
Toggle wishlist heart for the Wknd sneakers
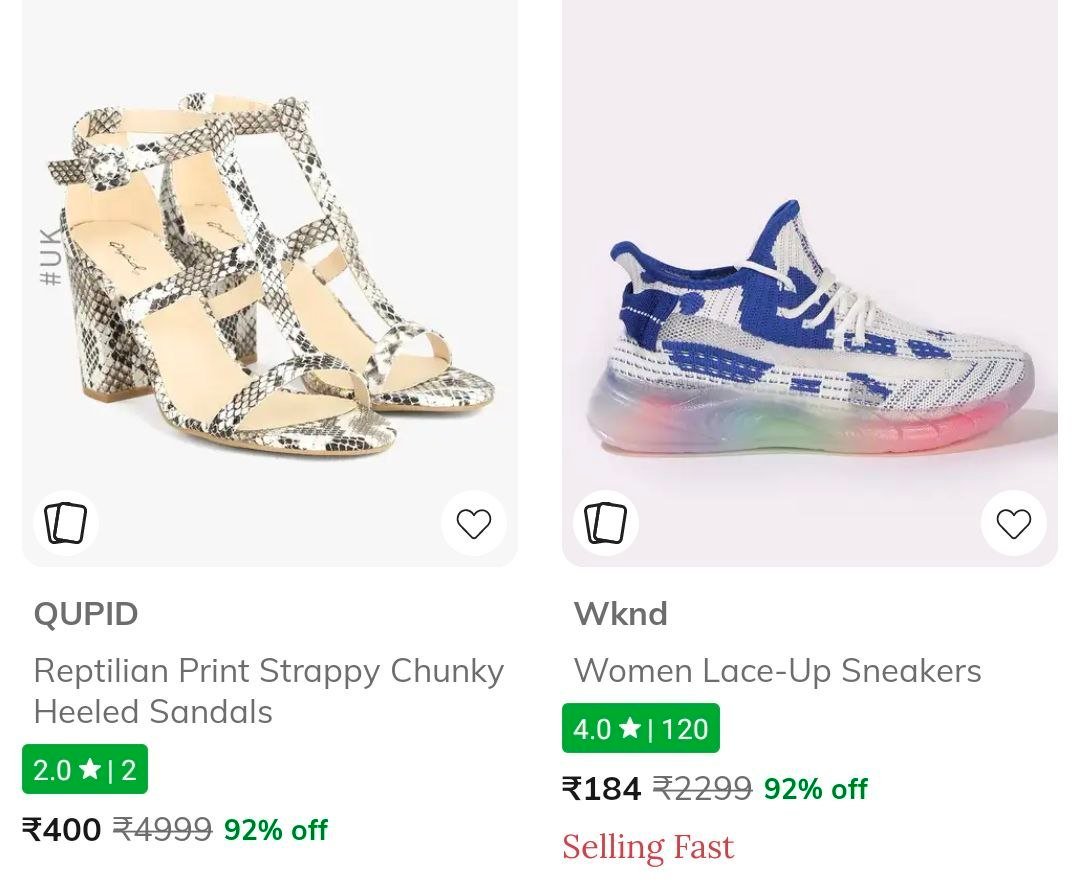click(x=1014, y=522)
